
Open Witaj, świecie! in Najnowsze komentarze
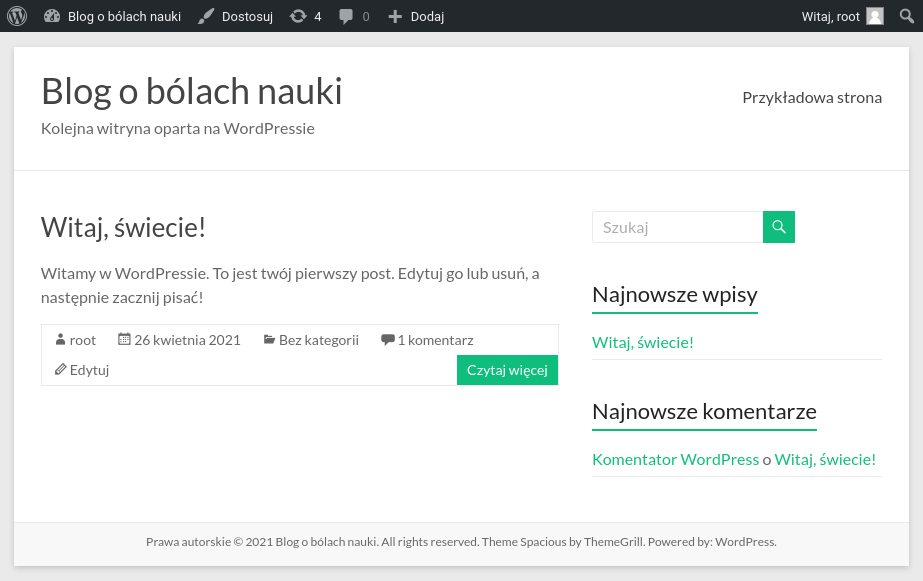pos(825,460)
